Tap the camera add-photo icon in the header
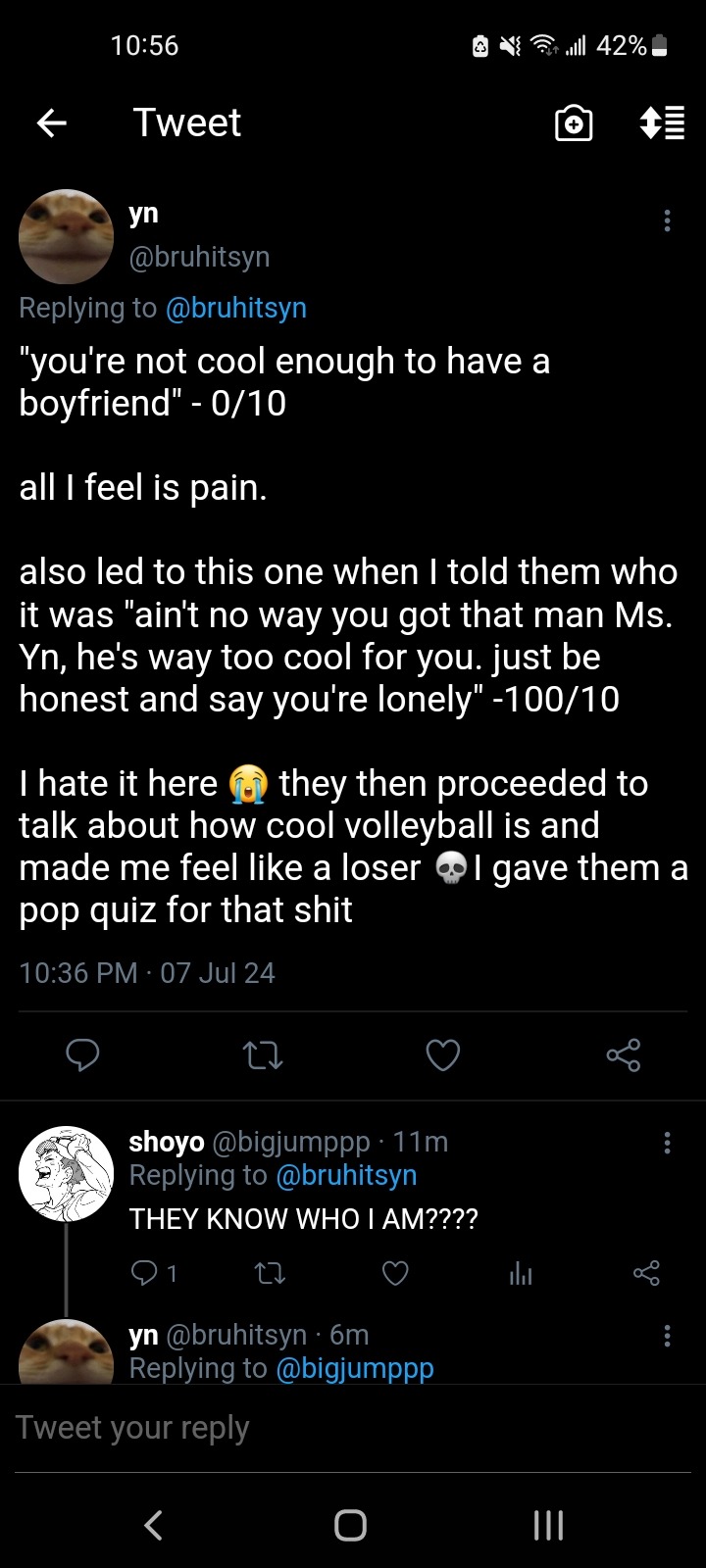 (574, 123)
